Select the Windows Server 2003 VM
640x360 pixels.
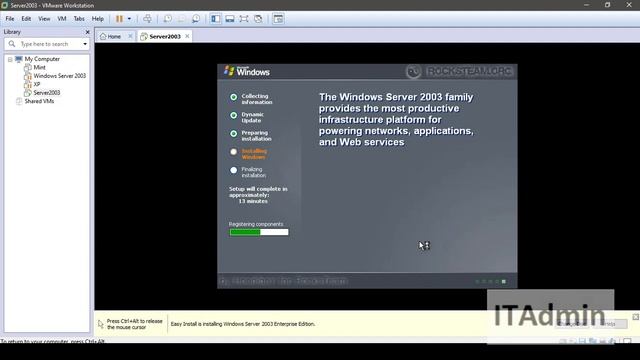pos(60,76)
